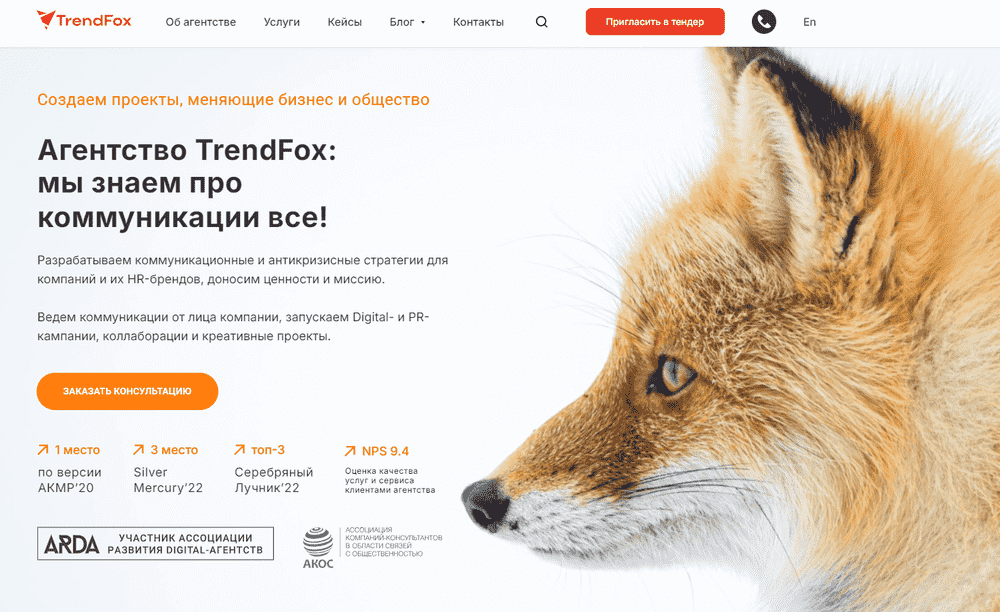Screen dimensions: 1000x612
Task: Open the Об агентстве menu item
Action: 200,22
